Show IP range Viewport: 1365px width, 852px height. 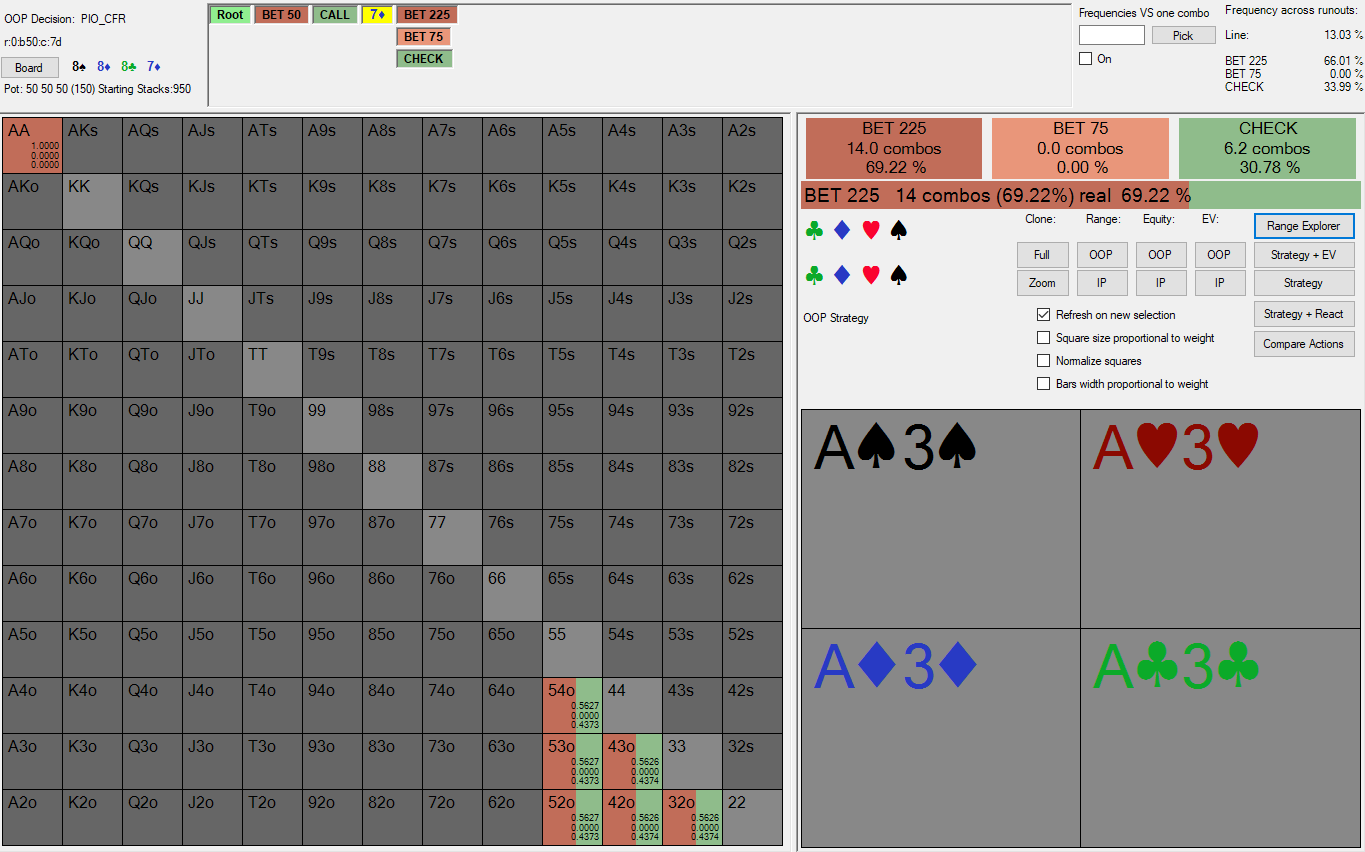1101,283
